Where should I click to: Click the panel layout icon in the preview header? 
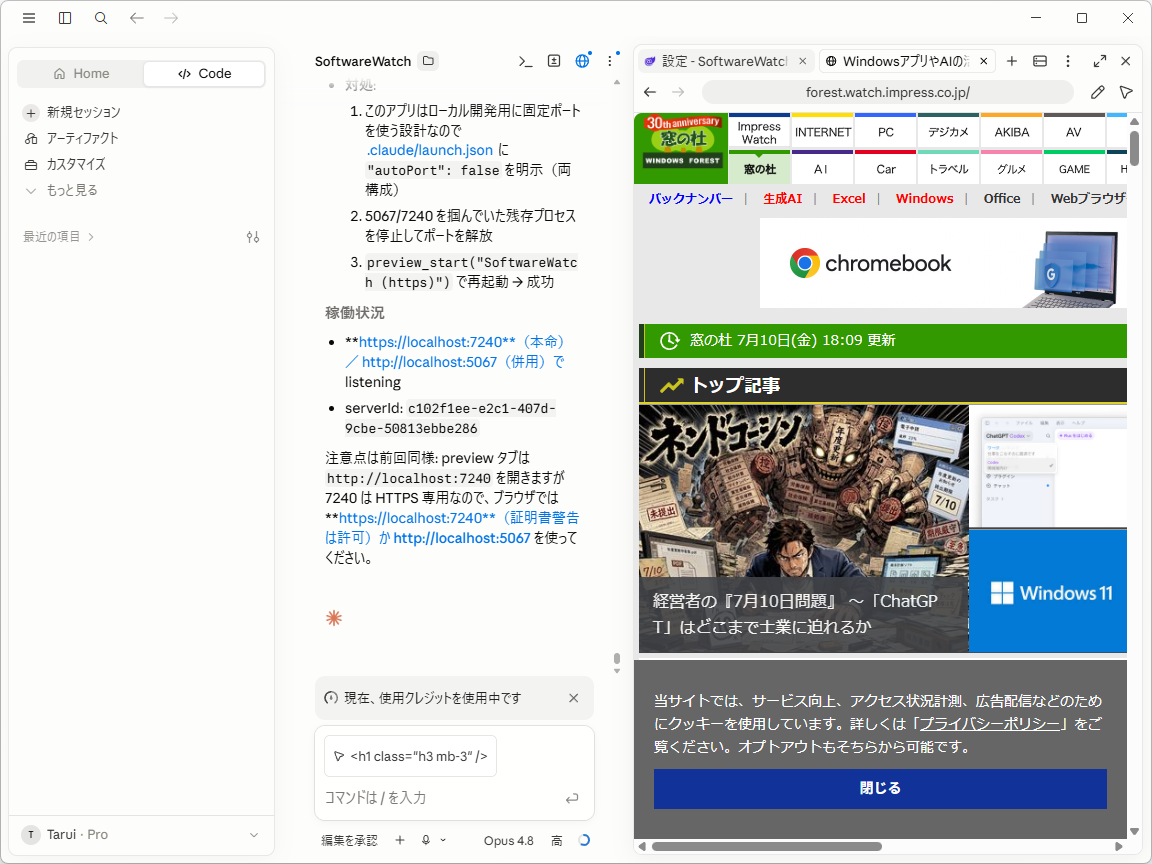coord(1040,61)
